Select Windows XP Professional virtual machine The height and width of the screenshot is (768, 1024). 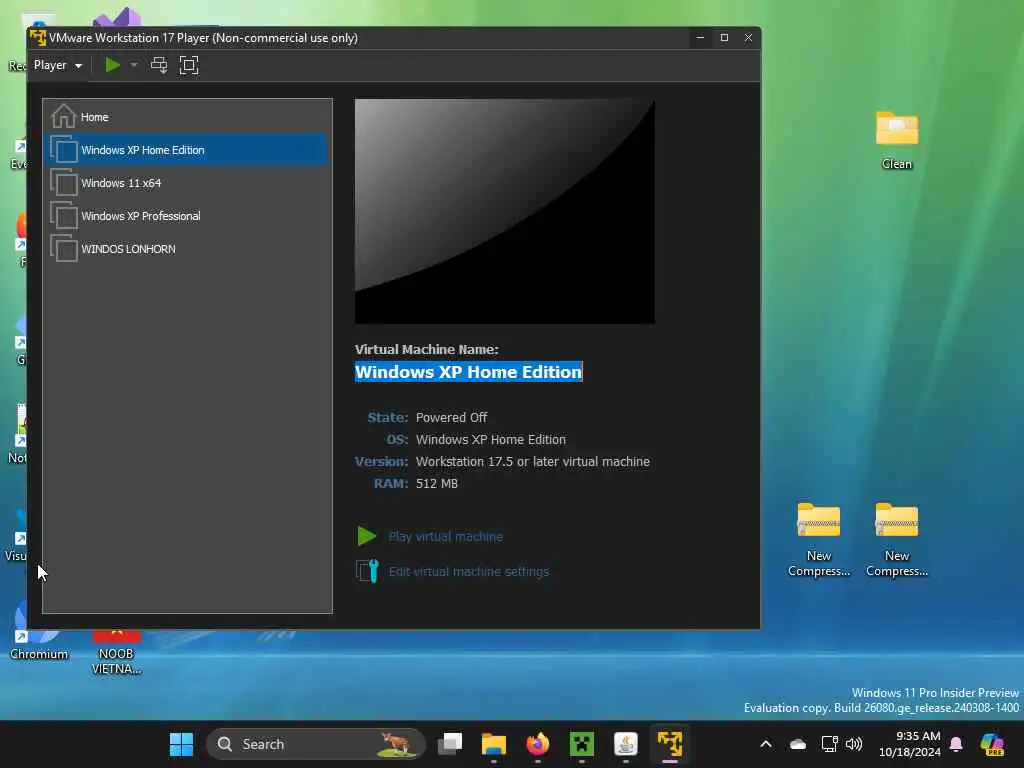click(187, 216)
